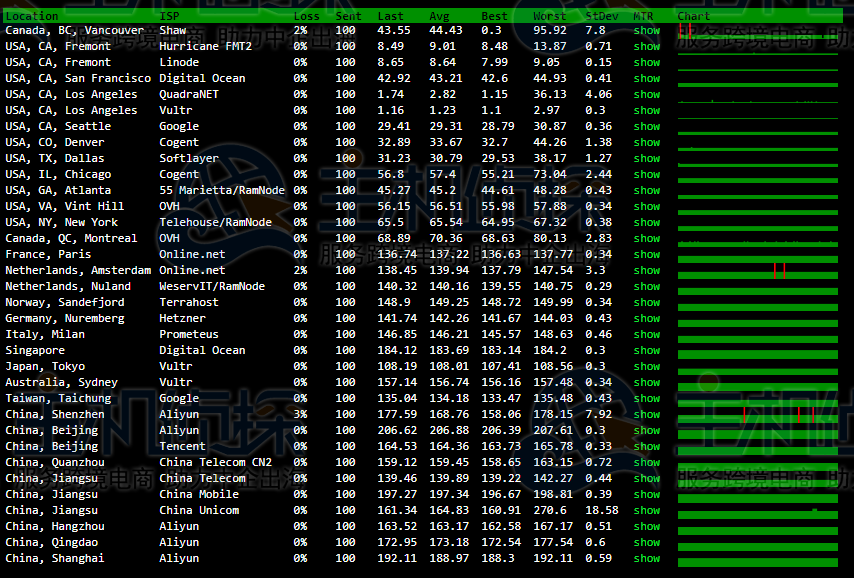Click show for Germany, Nuremberg Hetzner
The image size is (854, 578).
pos(646,319)
